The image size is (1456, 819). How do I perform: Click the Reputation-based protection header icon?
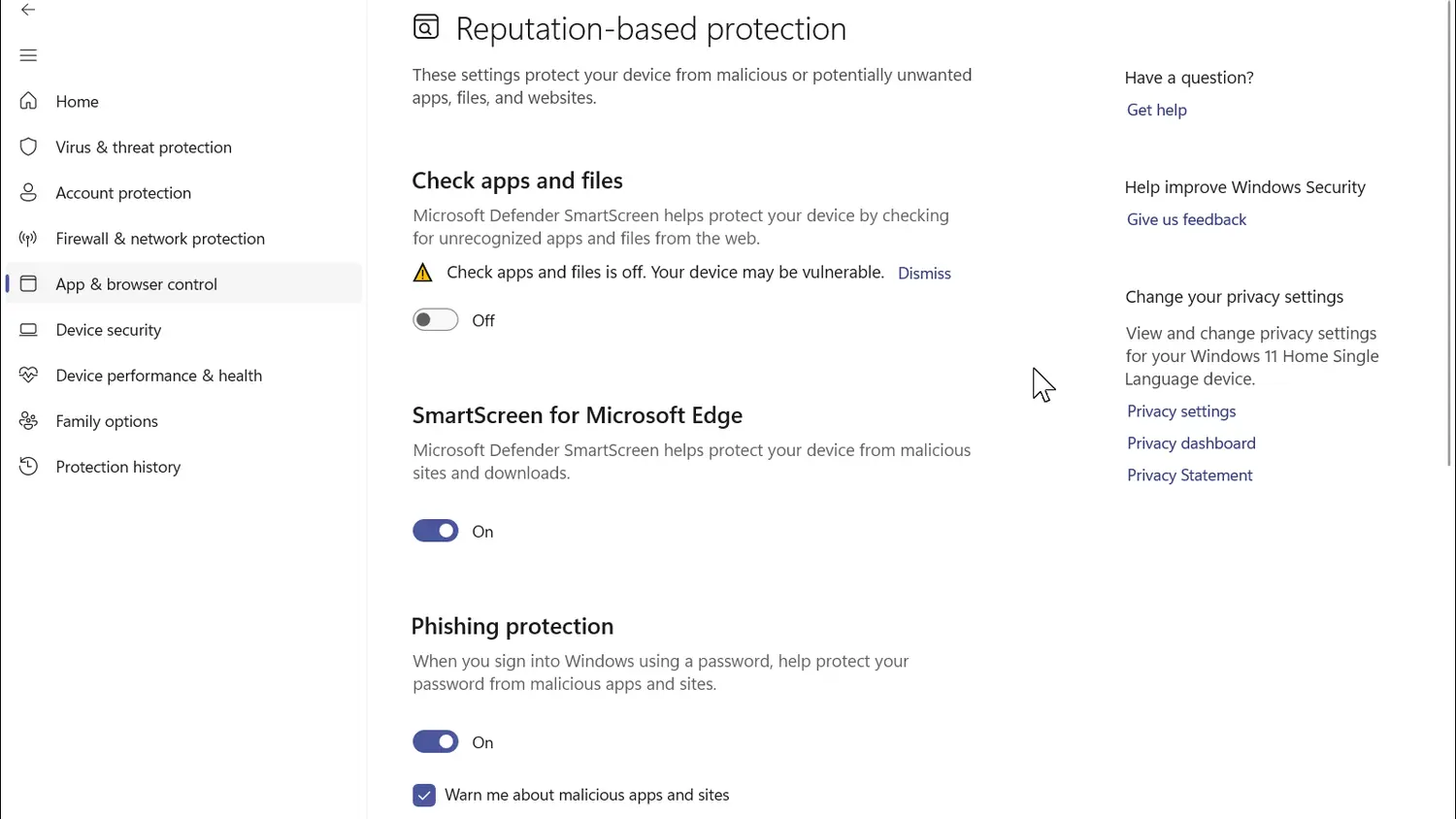tap(426, 27)
